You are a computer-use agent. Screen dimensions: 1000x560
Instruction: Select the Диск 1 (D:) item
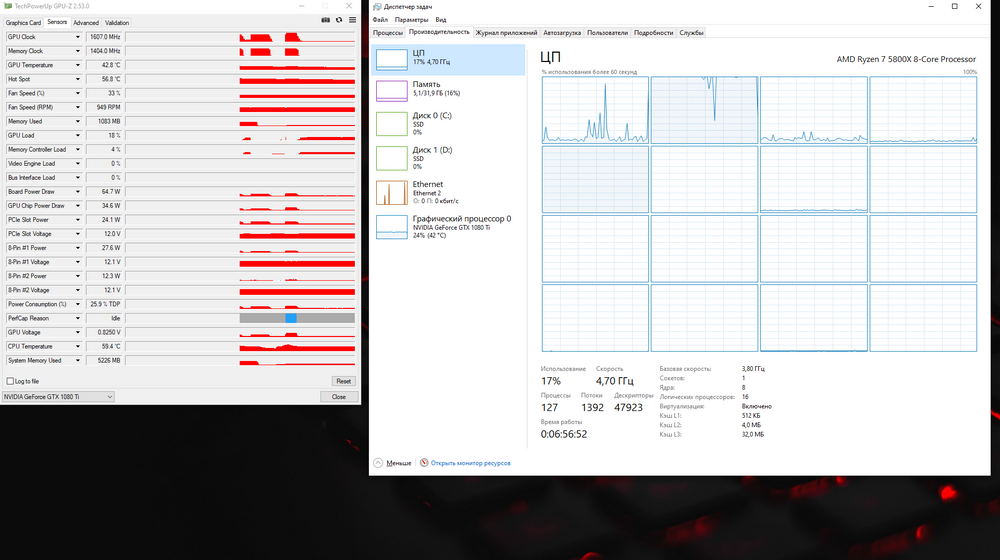448,158
